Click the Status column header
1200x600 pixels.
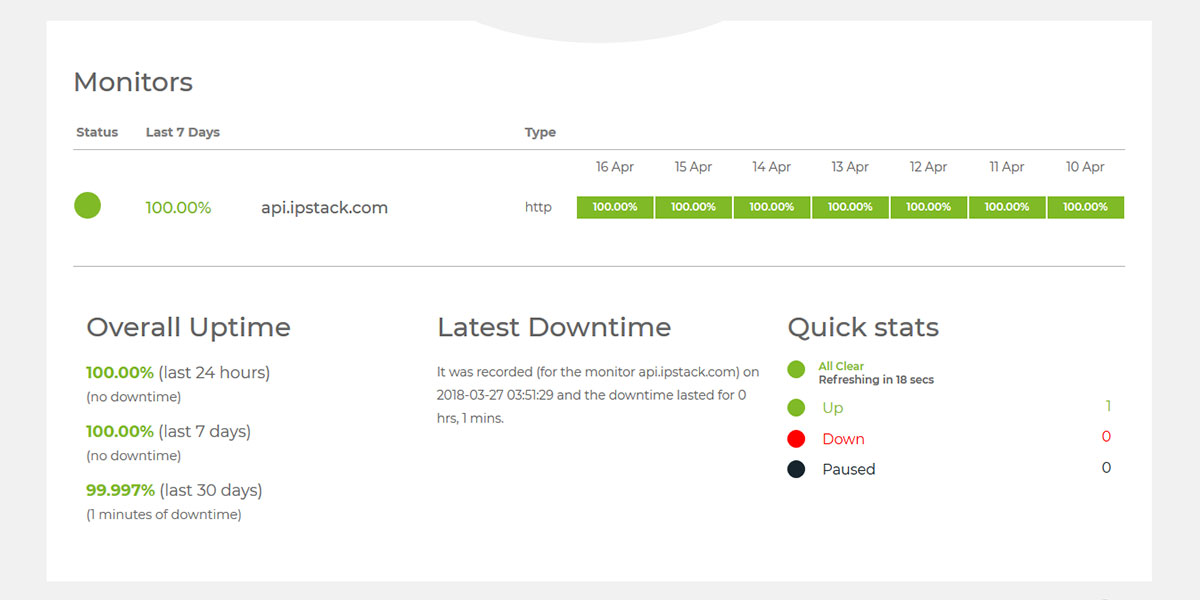pos(97,132)
